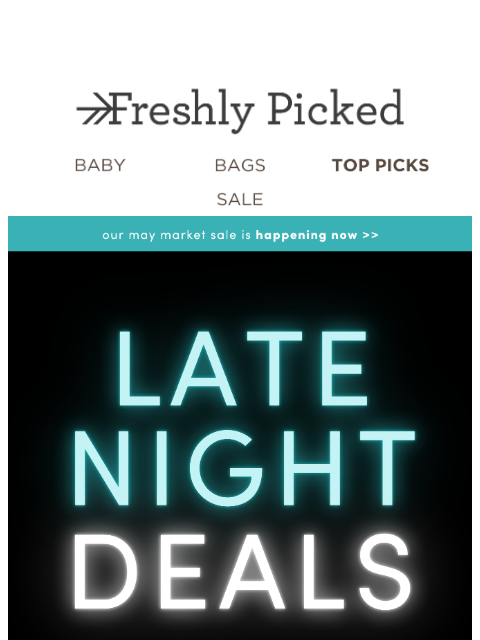Click the letter S in DEALS
The width and height of the screenshot is (480, 640).
[x=384, y=571]
